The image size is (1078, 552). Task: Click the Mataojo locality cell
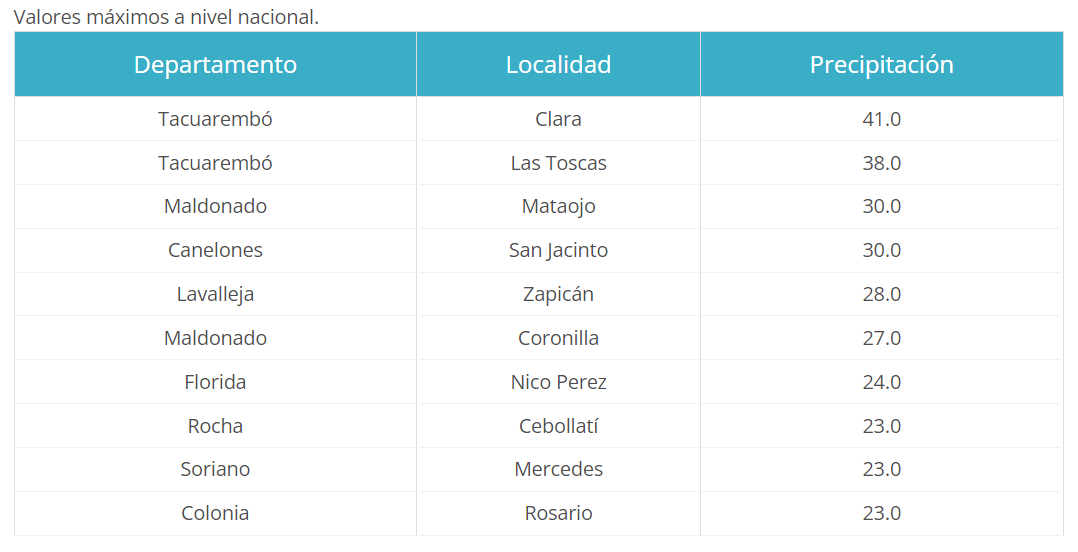tap(558, 207)
